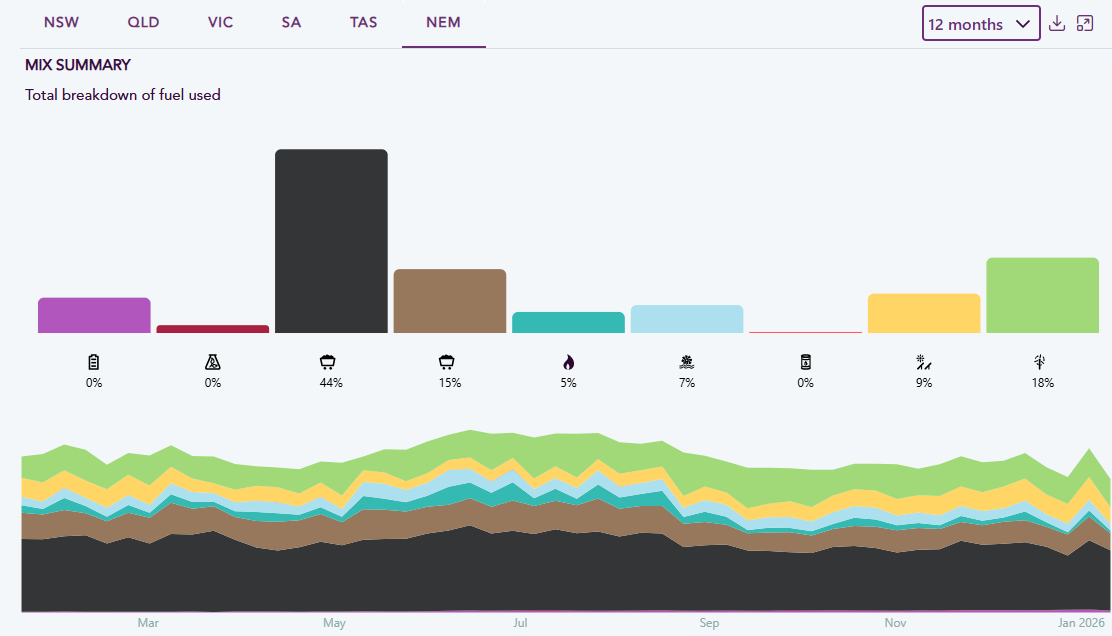1112x636 pixels.
Task: Switch to the NSW tab
Action: (x=62, y=22)
